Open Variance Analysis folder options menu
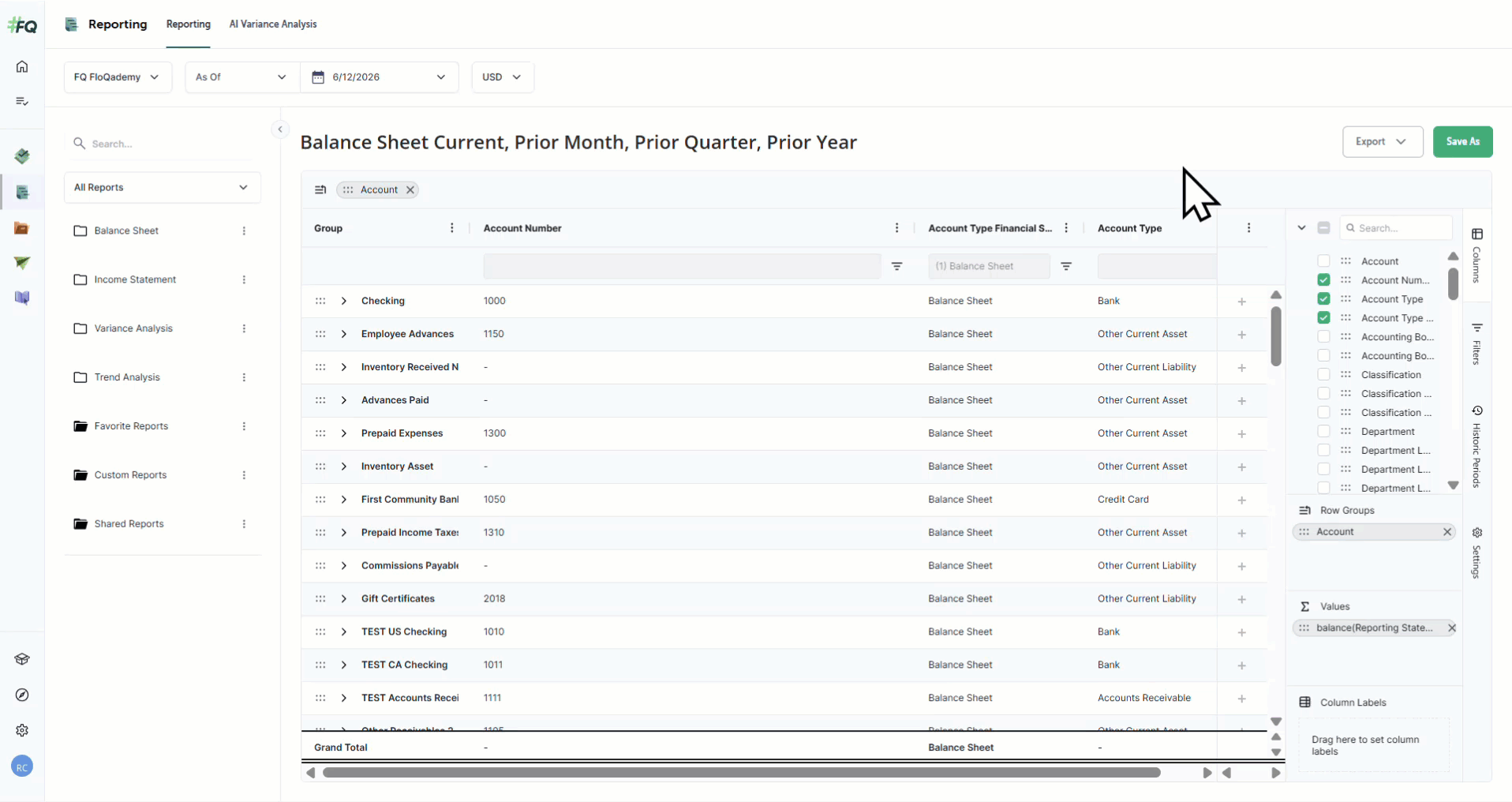Viewport: 1512px width, 802px height. pyautogui.click(x=244, y=328)
